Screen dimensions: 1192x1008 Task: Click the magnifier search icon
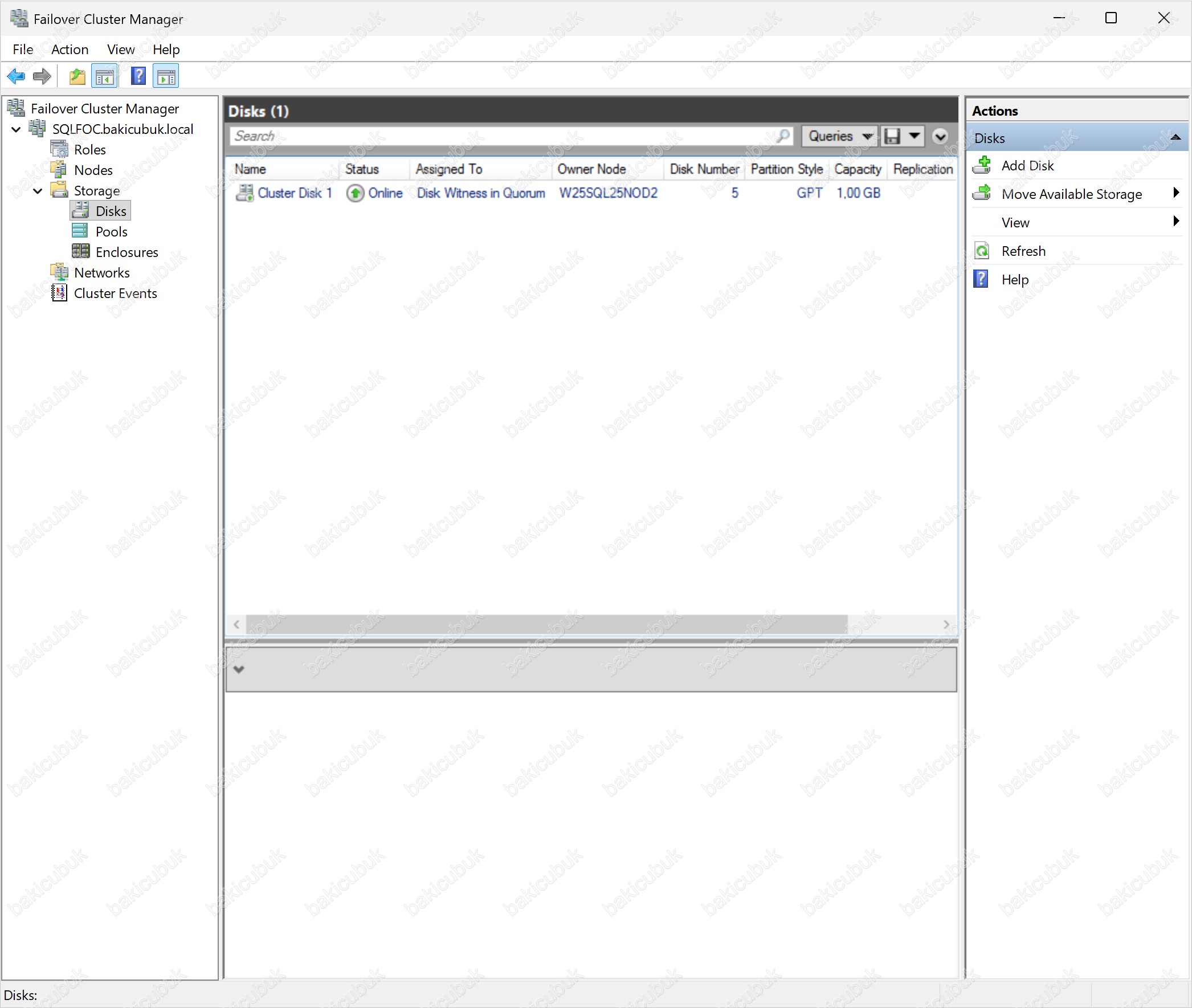(783, 136)
